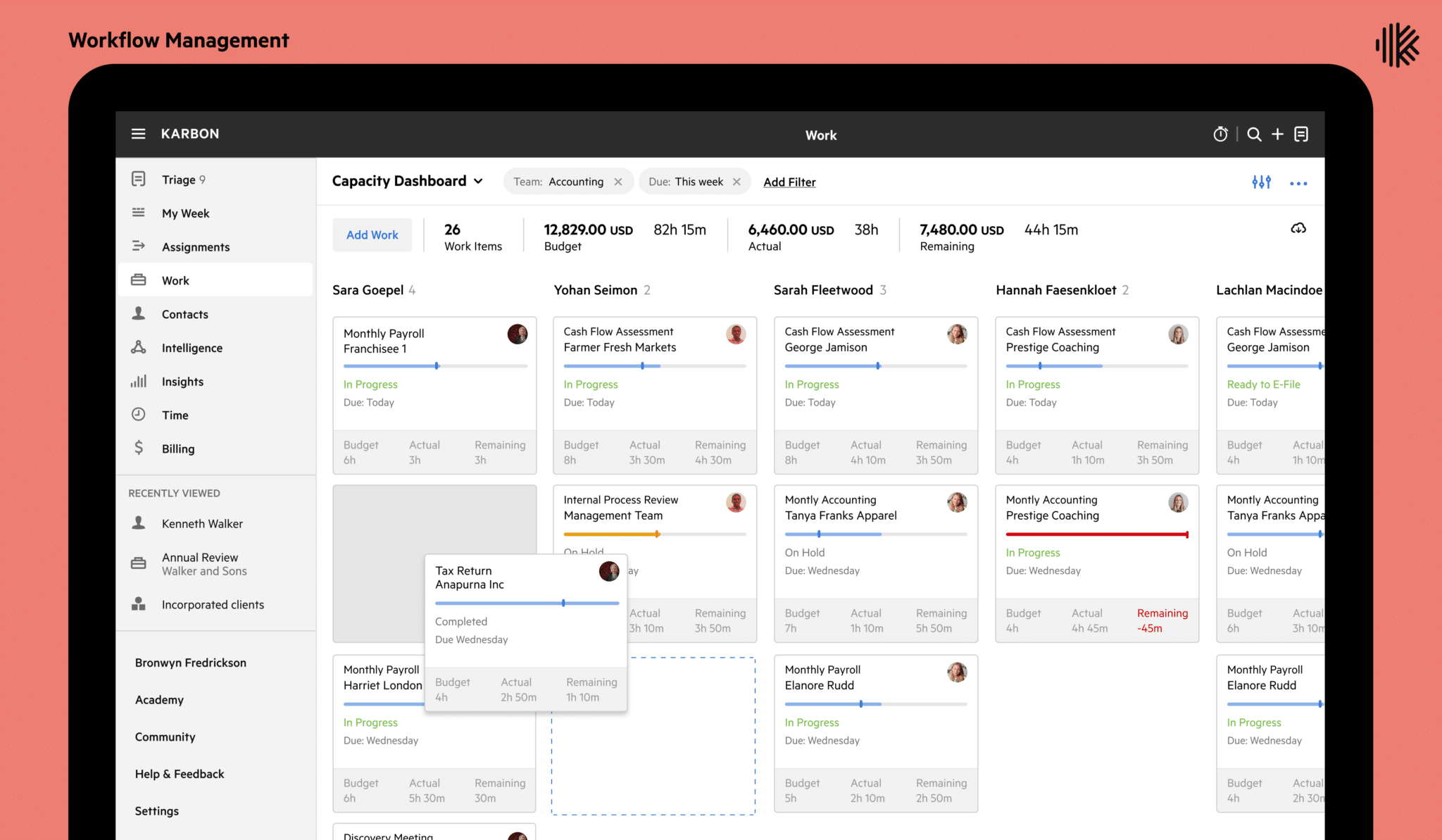Select Work in the sidebar
The width and height of the screenshot is (1442, 840).
[x=215, y=280]
